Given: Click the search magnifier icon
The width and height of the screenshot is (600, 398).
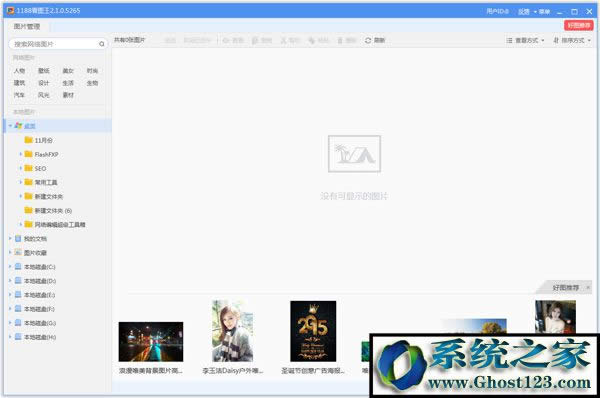Looking at the screenshot, I should pos(102,44).
